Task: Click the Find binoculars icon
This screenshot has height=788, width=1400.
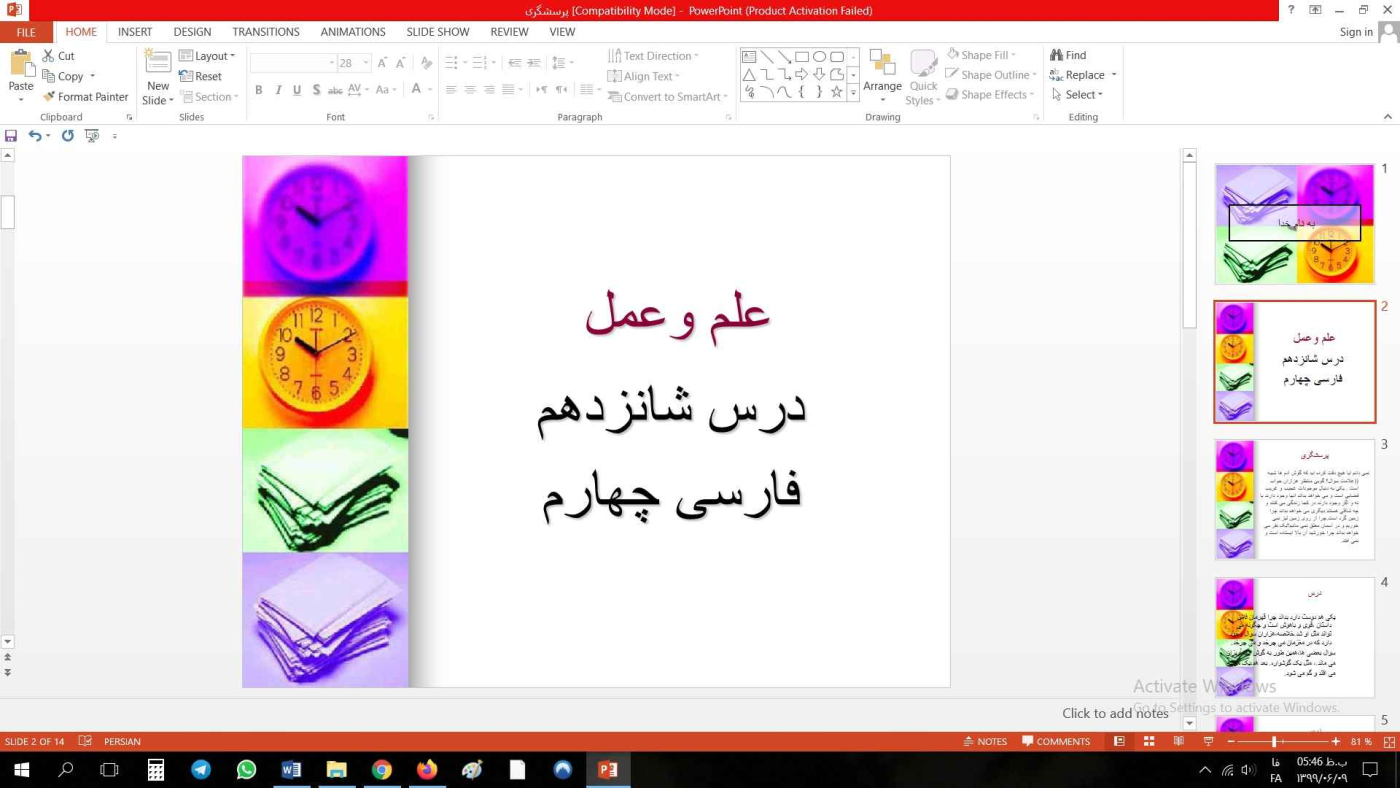Action: click(x=1056, y=56)
